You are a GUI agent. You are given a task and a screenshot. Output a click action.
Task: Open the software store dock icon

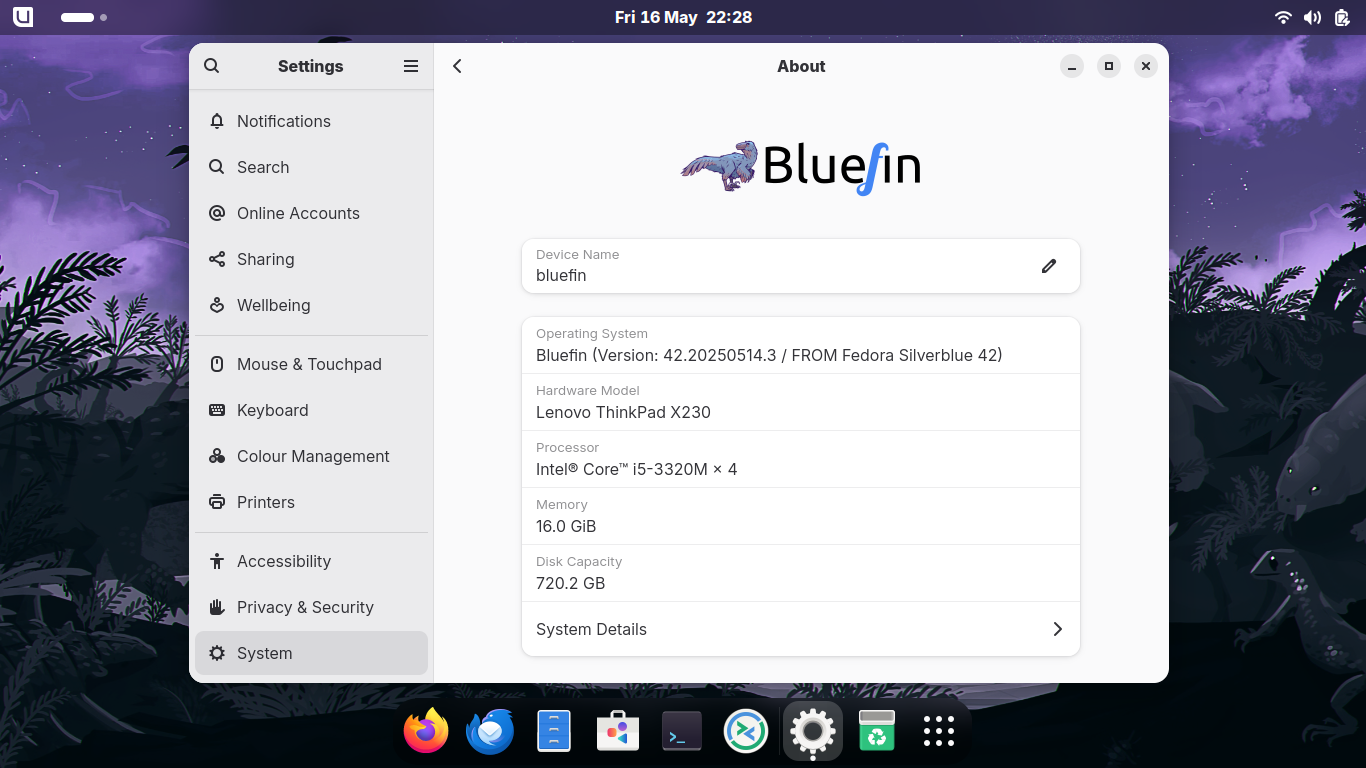pos(618,731)
